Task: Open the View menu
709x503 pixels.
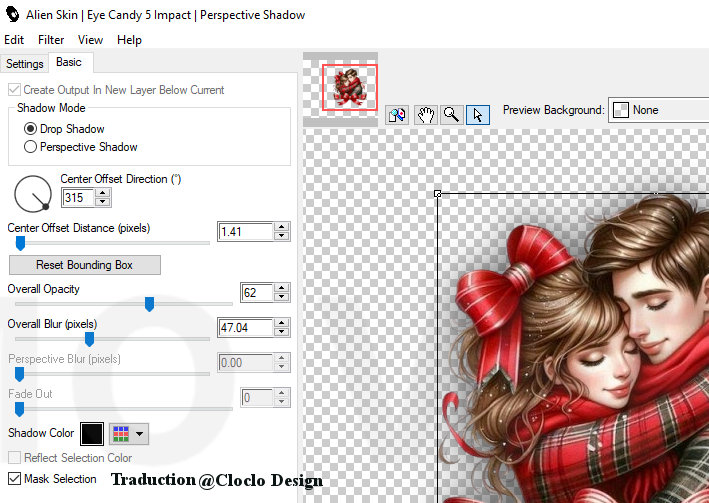Action: pos(90,40)
